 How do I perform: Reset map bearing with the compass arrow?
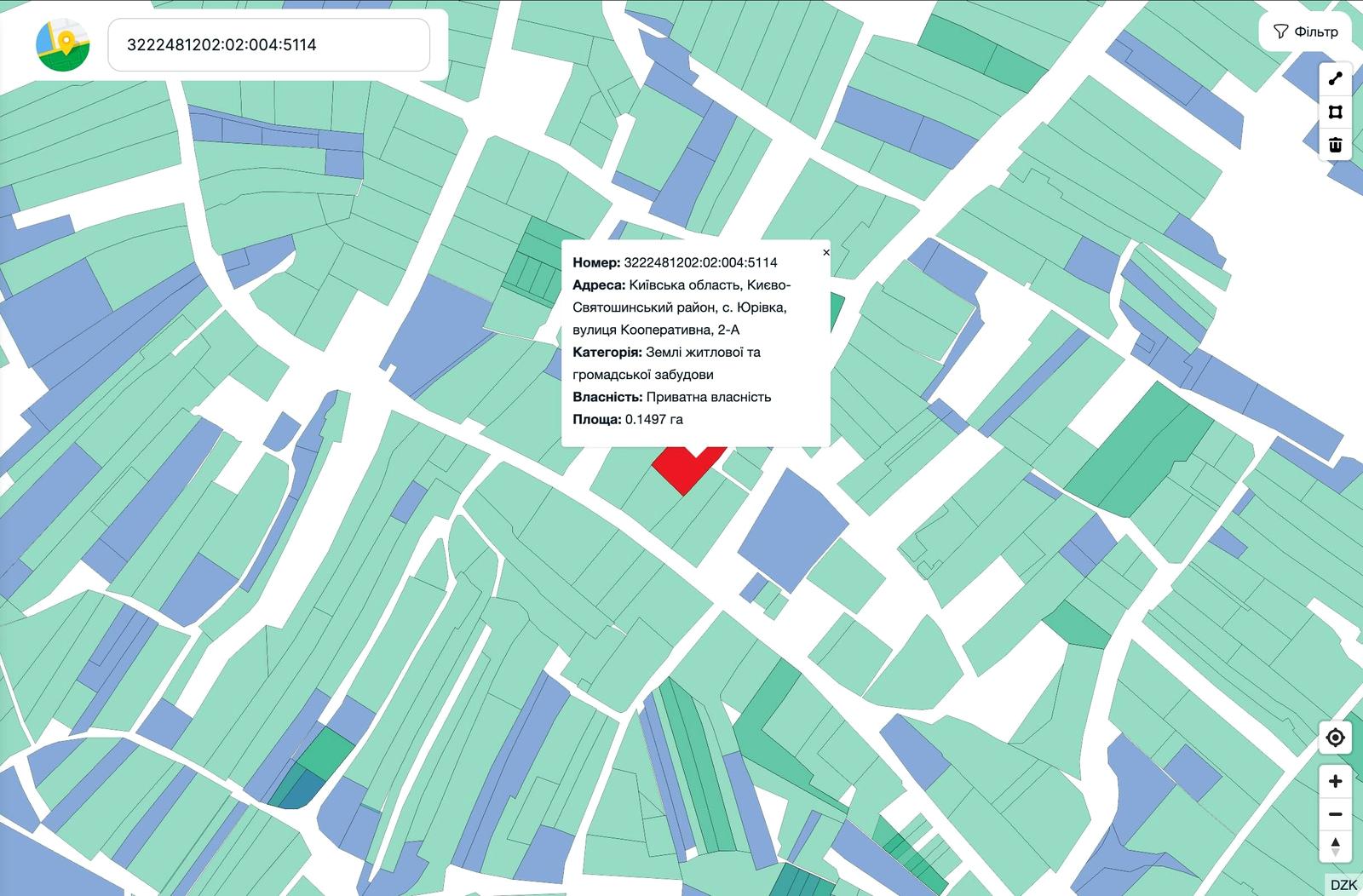pyautogui.click(x=1335, y=847)
